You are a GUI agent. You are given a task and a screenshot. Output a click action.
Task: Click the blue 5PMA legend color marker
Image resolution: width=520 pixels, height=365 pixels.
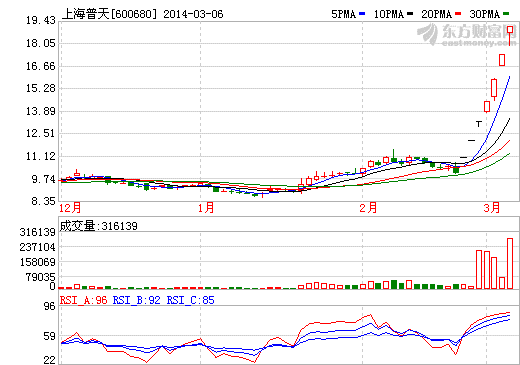[362, 14]
